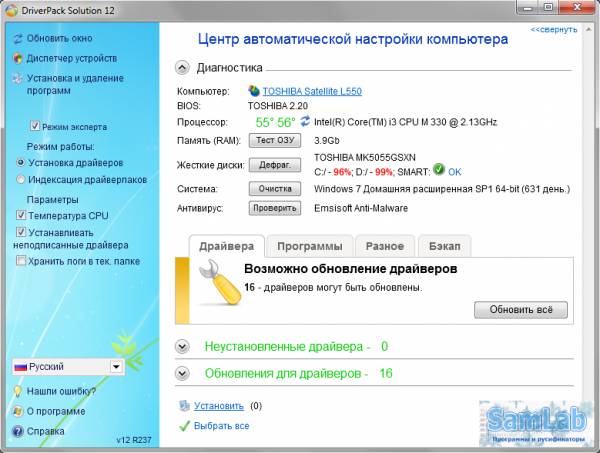Click the 'О программе' icon
Image resolution: width=600 pixels, height=453 pixels.
(18, 411)
